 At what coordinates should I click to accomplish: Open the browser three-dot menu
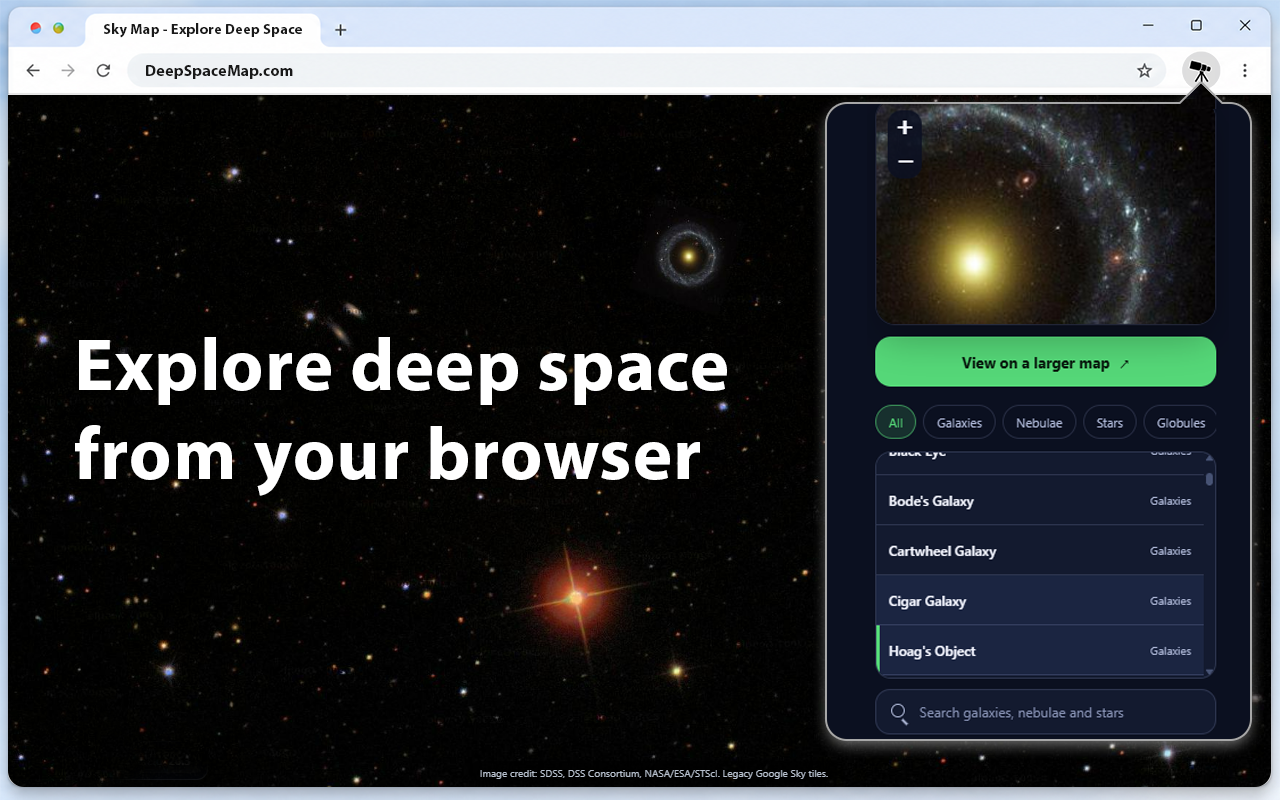pyautogui.click(x=1245, y=71)
